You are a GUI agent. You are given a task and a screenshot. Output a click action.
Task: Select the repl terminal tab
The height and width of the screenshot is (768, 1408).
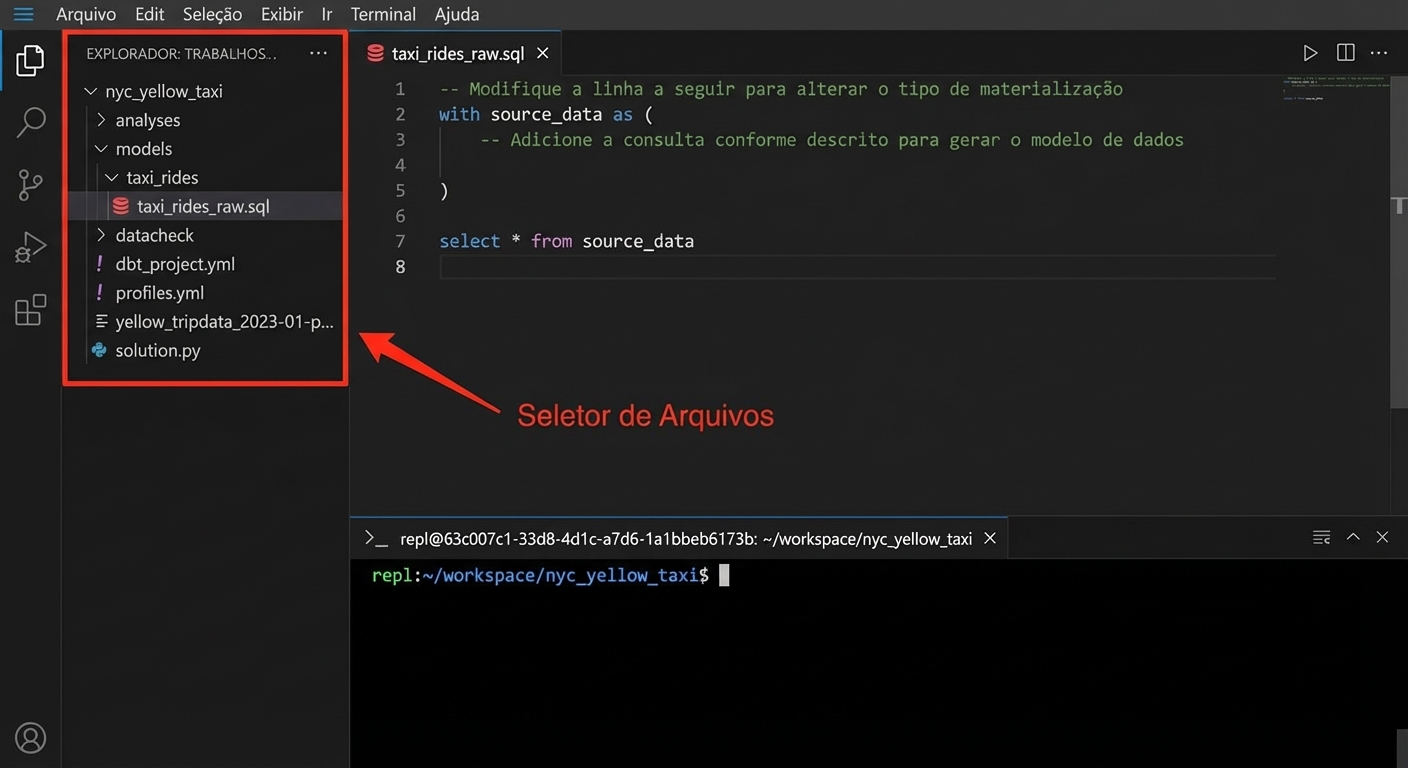click(x=678, y=538)
